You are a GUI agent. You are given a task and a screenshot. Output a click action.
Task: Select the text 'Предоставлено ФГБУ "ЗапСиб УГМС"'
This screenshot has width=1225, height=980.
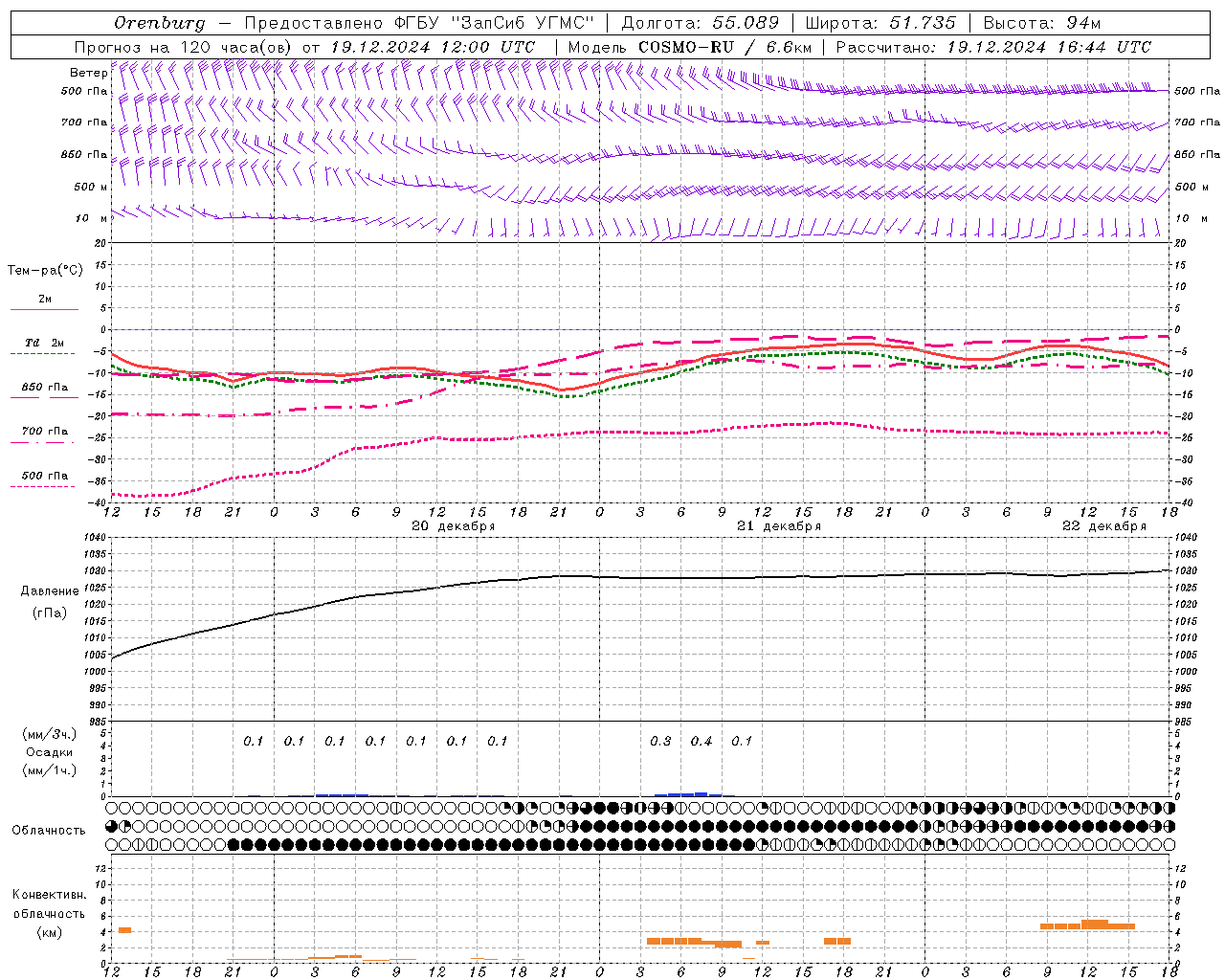click(419, 23)
